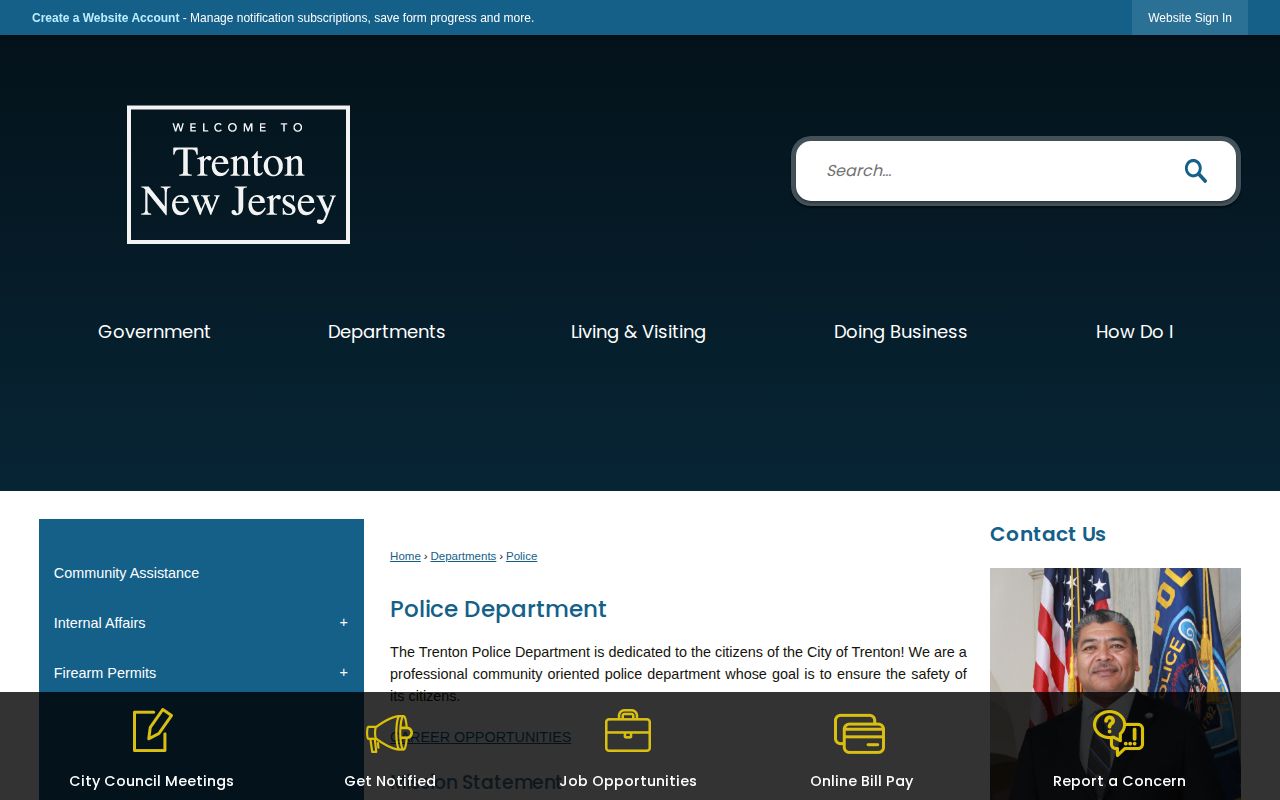Screen dimensions: 1280x800
Task: Click the Online Bill Pay label
Action: [861, 781]
